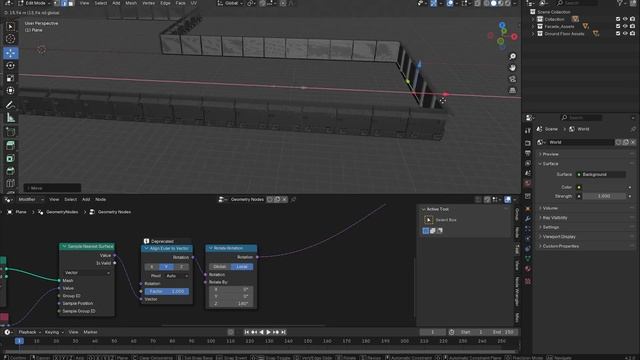Enable edge select mode
The height and width of the screenshot is (360, 640).
pos(64,3)
